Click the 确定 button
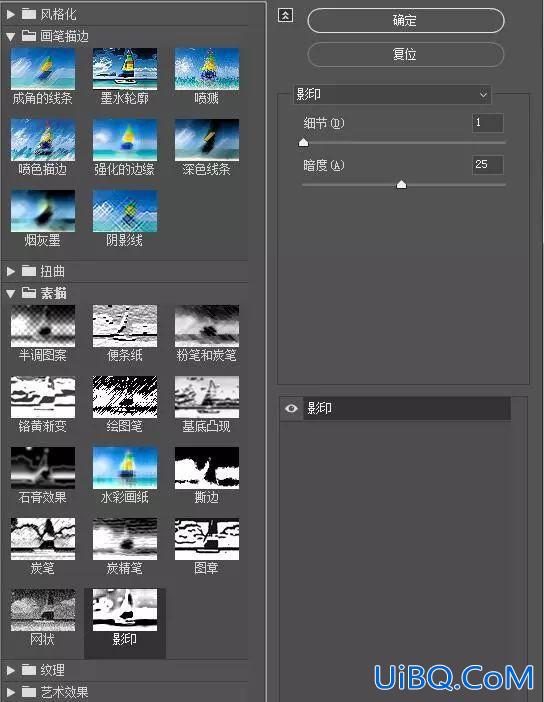The height and width of the screenshot is (702, 544). pos(406,21)
